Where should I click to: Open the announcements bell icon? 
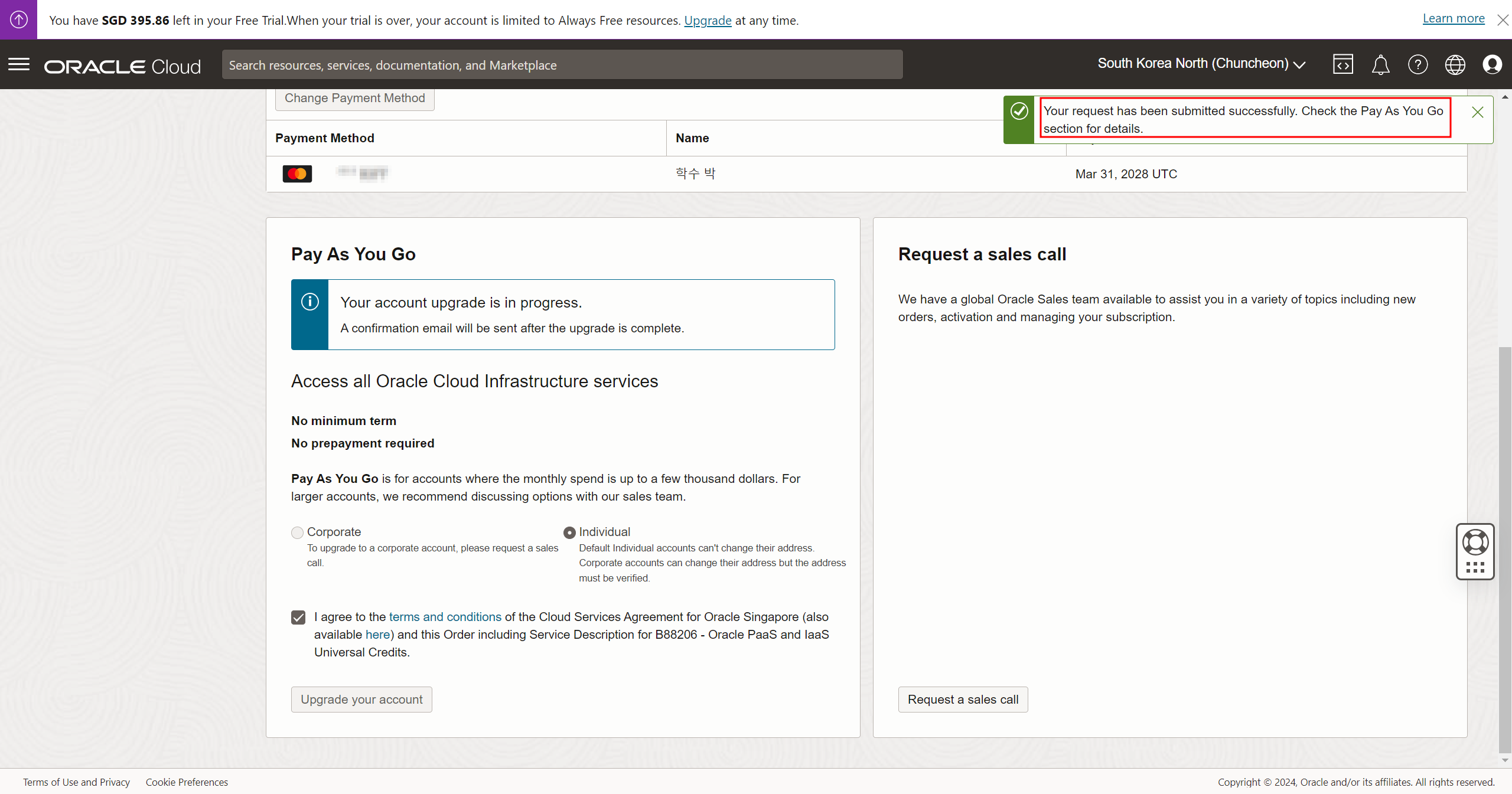click(x=1380, y=64)
